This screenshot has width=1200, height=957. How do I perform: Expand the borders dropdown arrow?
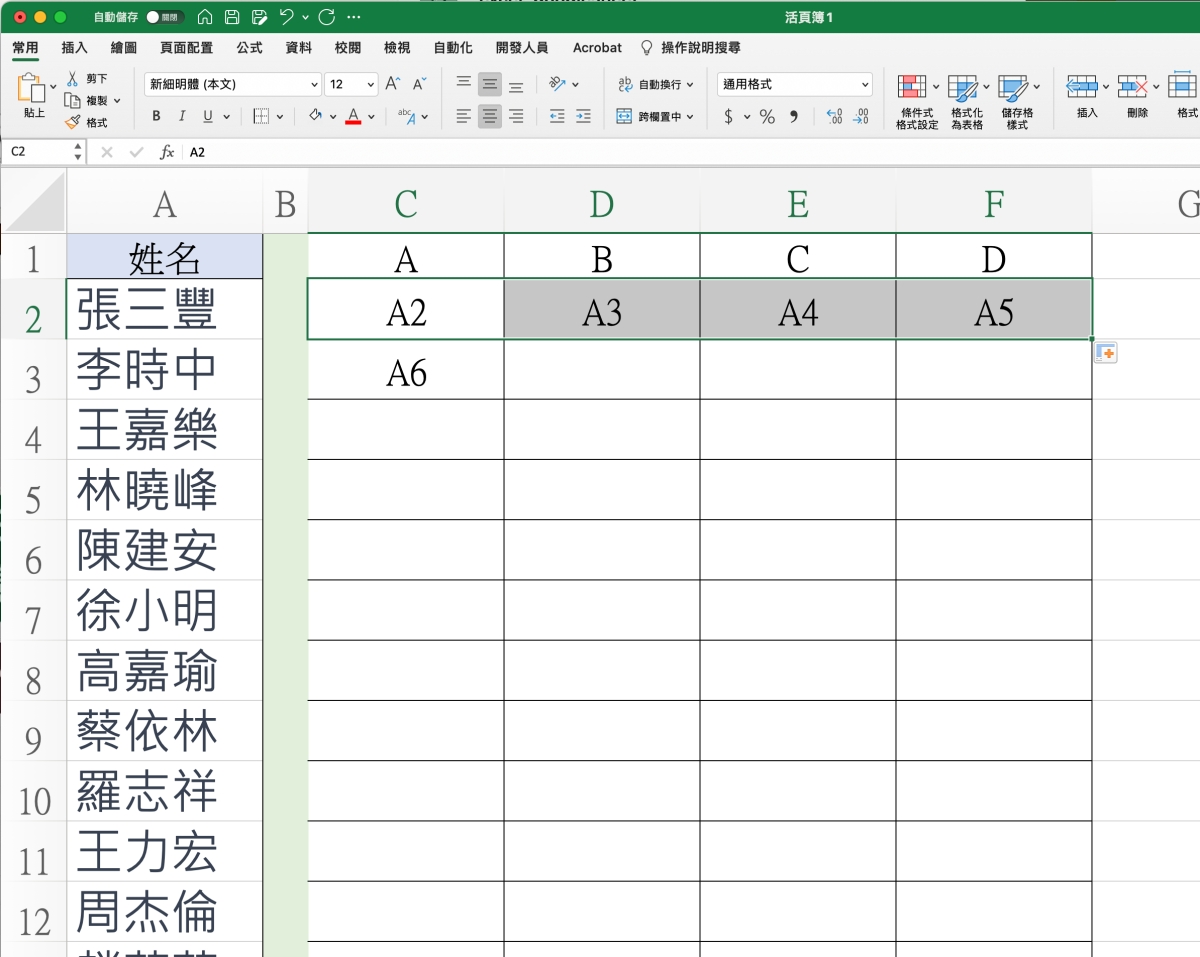click(x=279, y=117)
